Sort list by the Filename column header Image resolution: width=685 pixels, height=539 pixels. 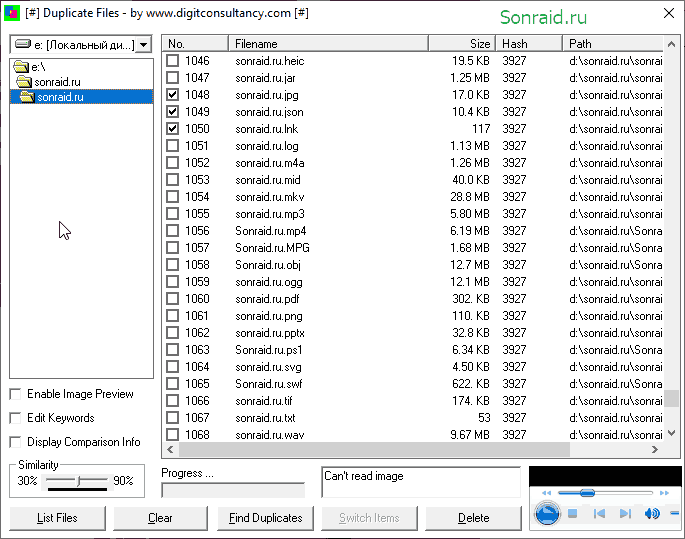[x=328, y=44]
